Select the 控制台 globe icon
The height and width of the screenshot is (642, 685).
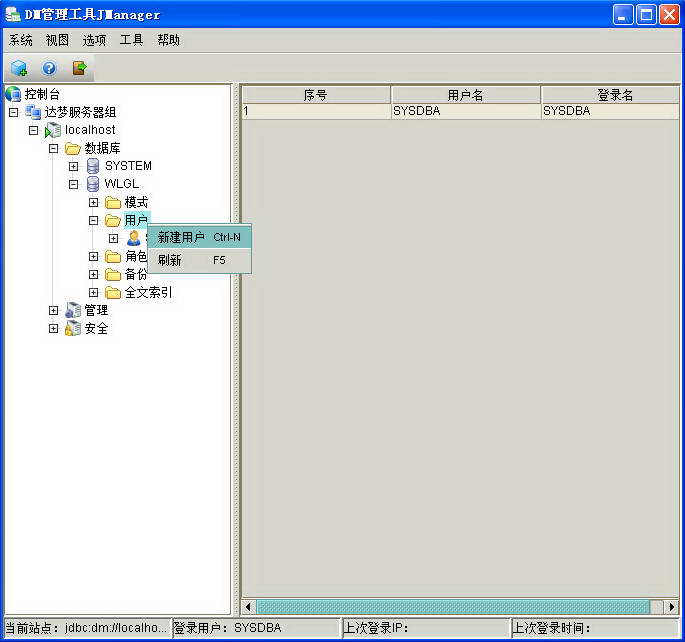pyautogui.click(x=13, y=94)
